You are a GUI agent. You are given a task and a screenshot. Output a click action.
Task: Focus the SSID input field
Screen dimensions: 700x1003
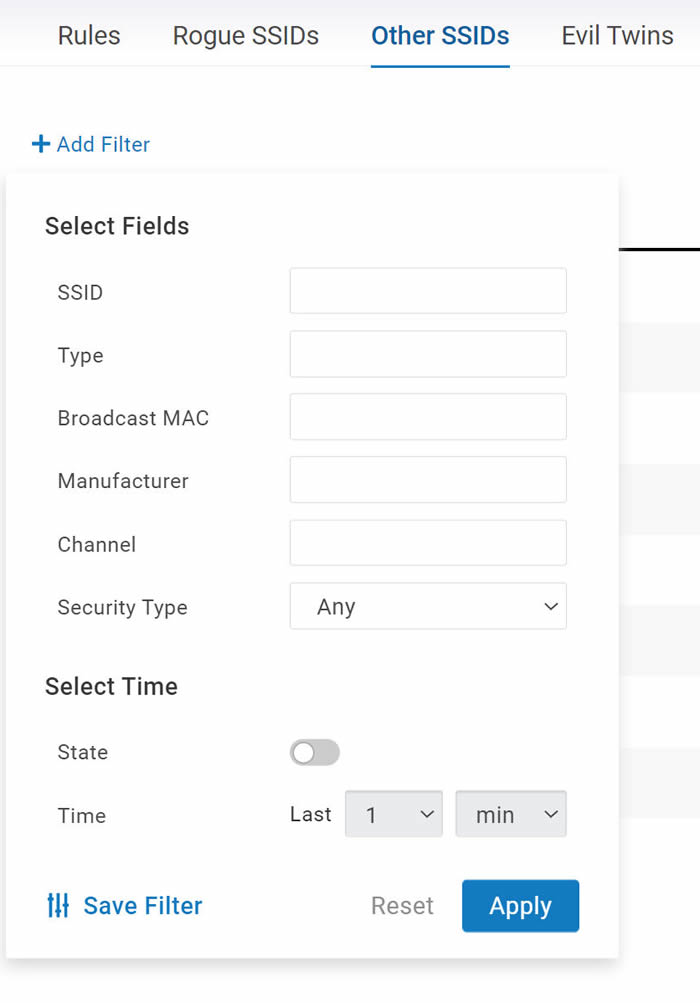428,291
